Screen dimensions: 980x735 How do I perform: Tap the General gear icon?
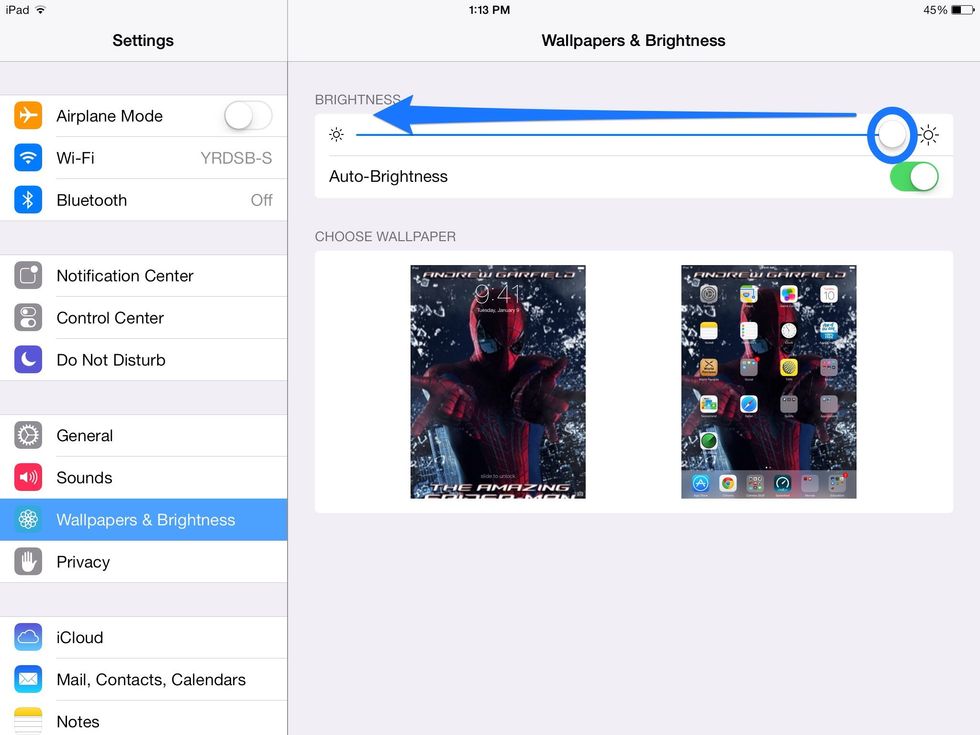point(28,436)
